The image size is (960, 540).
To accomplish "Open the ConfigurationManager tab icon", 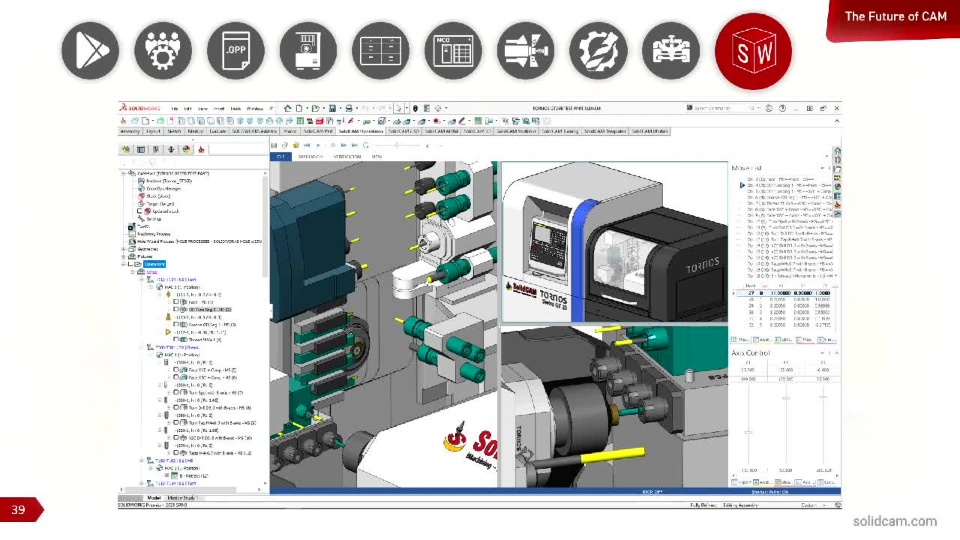I will (156, 149).
